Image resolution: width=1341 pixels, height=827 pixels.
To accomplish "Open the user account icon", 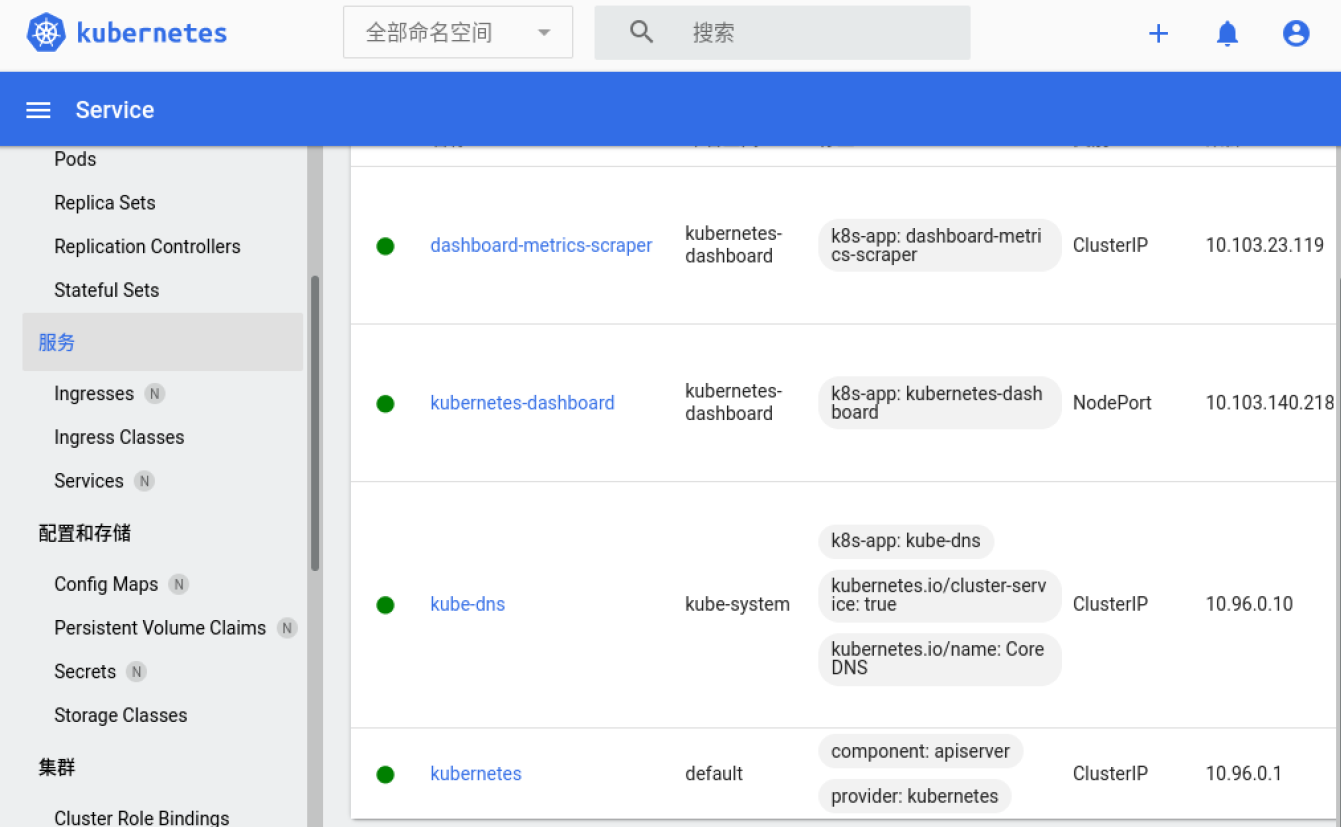I will (x=1296, y=33).
